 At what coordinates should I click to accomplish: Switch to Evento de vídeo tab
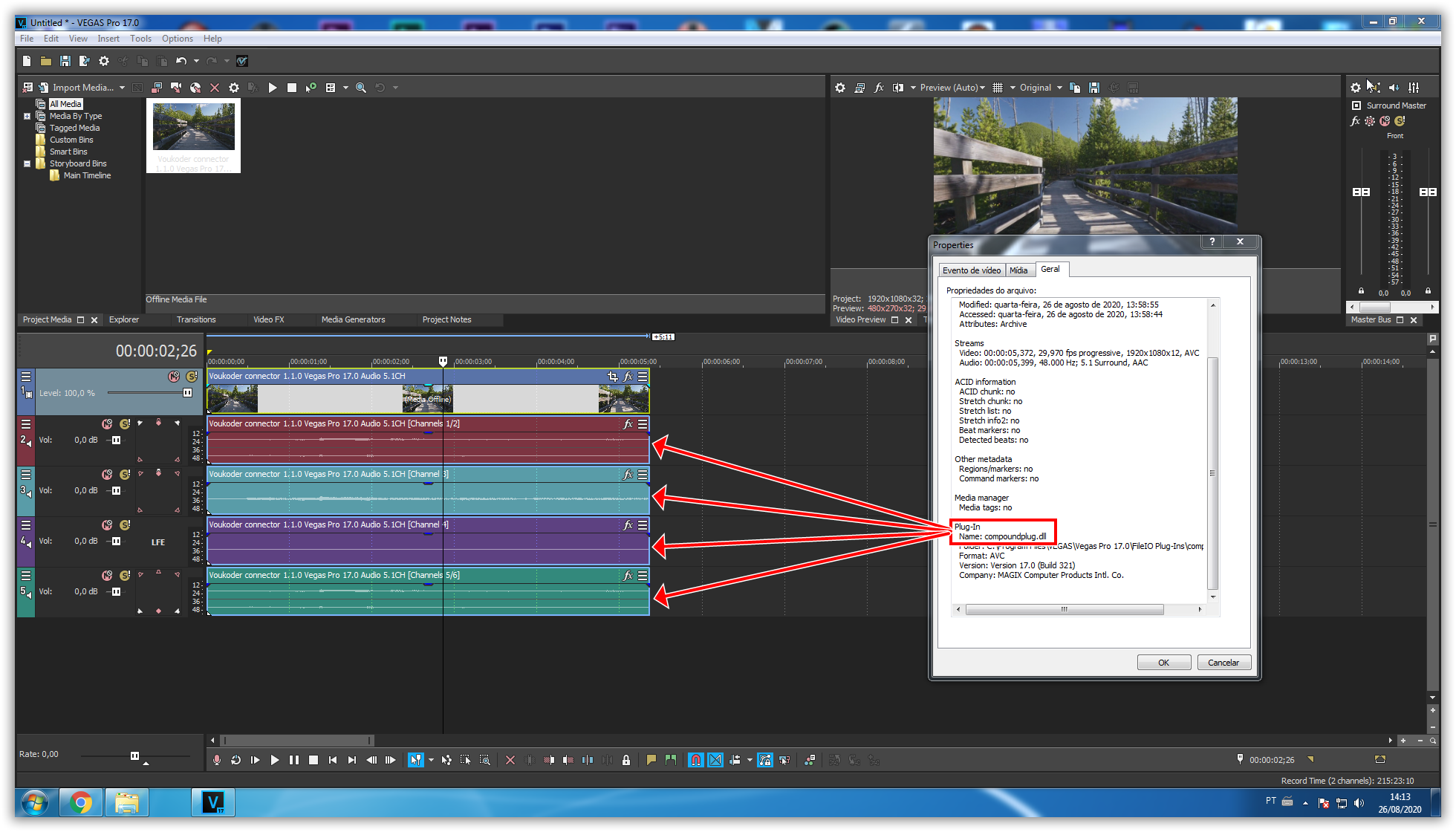tap(971, 270)
